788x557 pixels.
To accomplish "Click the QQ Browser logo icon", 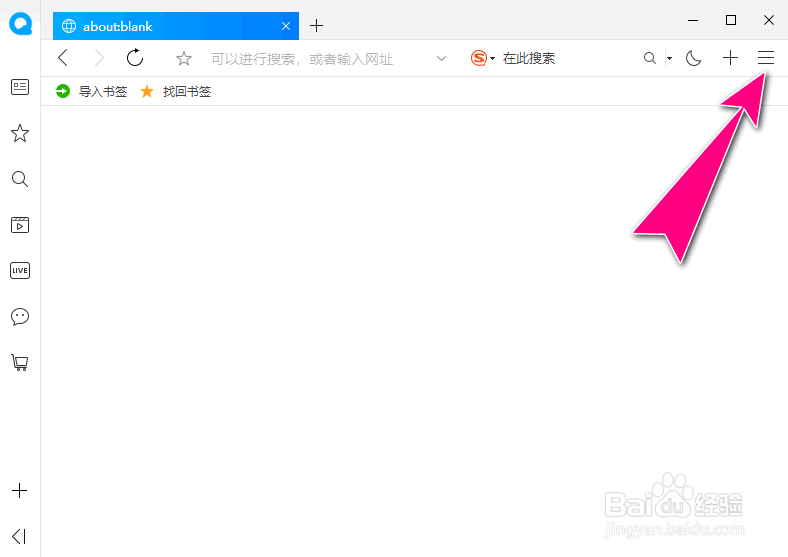I will (x=20, y=24).
